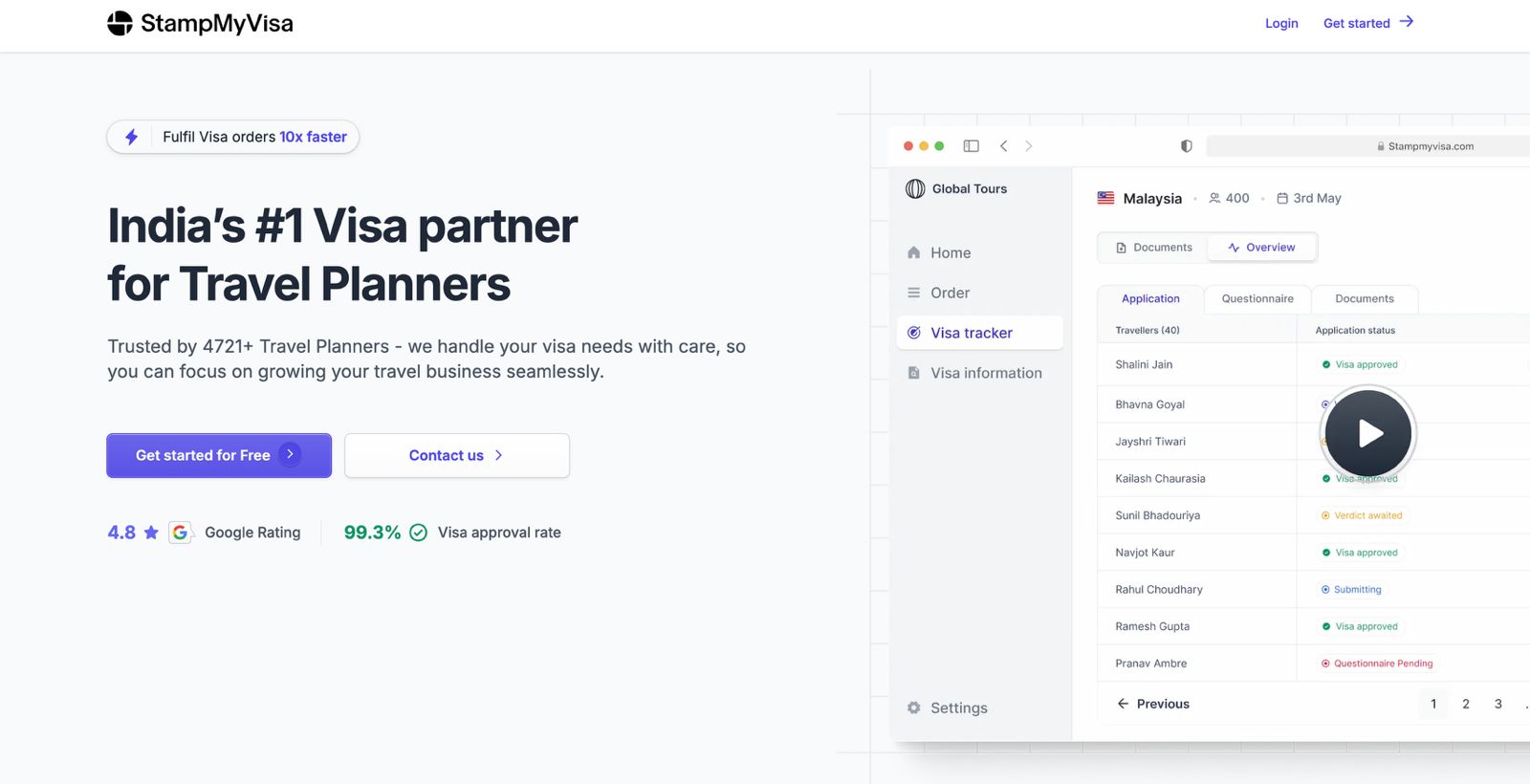
Task: Switch to the Questionnaire tab
Action: [x=1257, y=299]
